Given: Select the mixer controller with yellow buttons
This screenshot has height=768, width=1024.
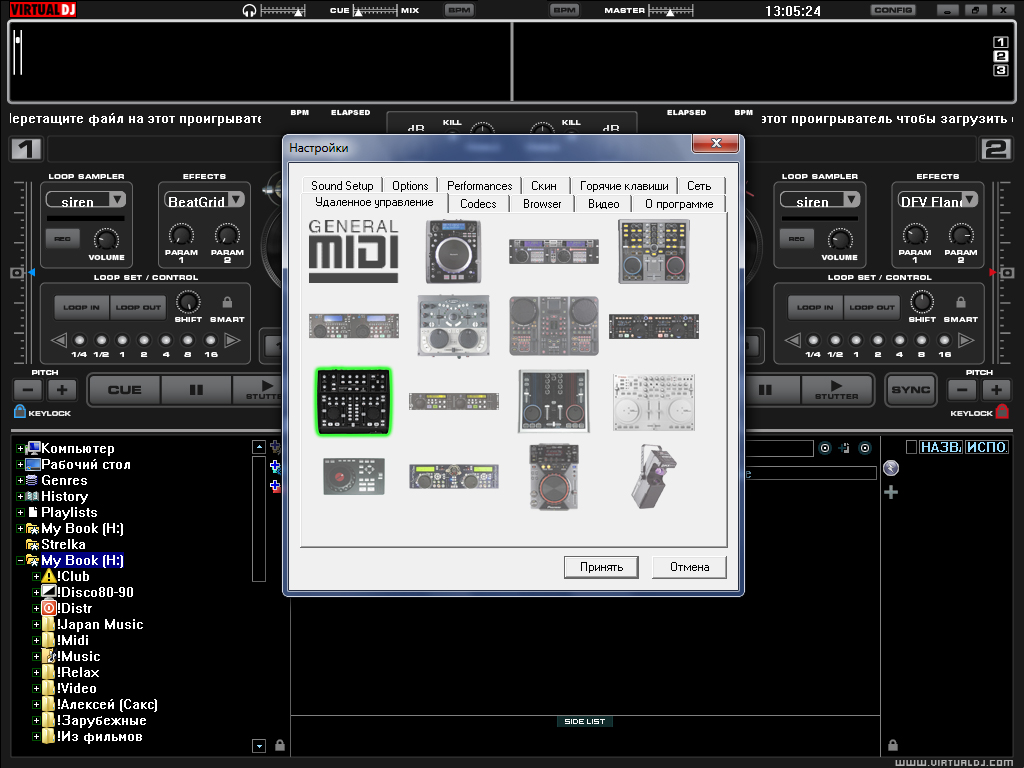Looking at the screenshot, I should pos(654,251).
